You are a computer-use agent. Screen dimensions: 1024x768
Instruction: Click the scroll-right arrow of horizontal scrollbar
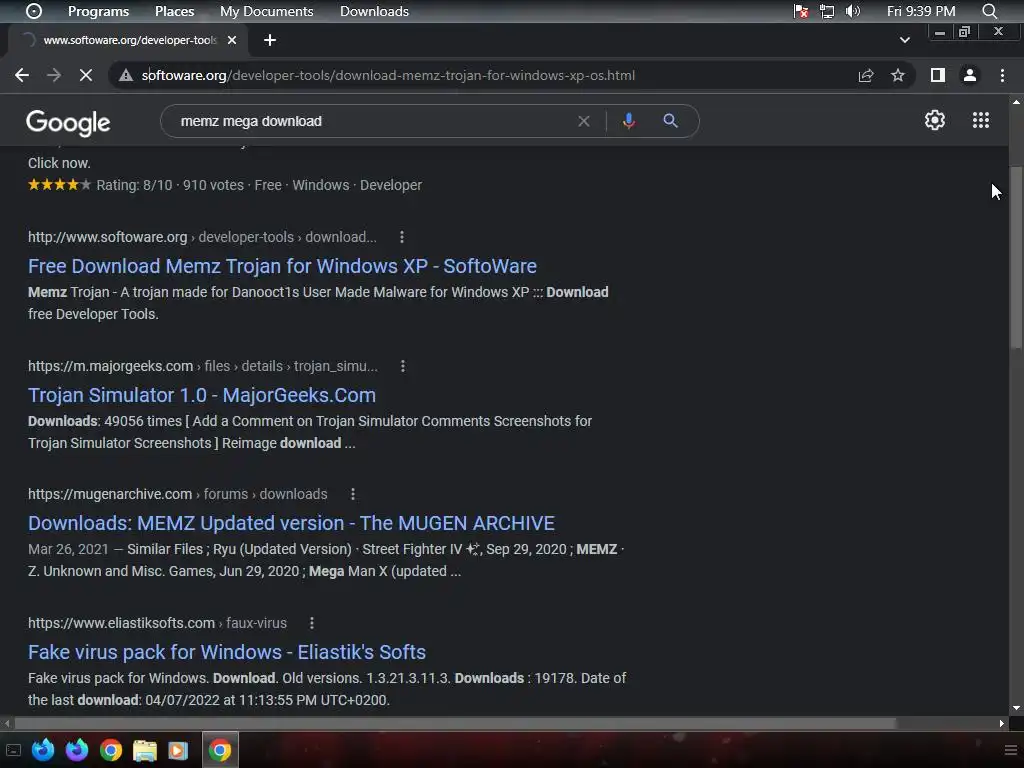pos(1002,723)
